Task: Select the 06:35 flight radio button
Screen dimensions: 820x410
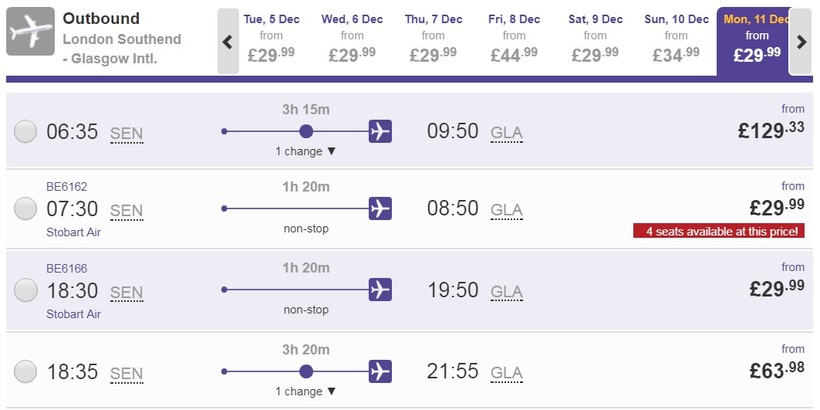Action: [26, 131]
